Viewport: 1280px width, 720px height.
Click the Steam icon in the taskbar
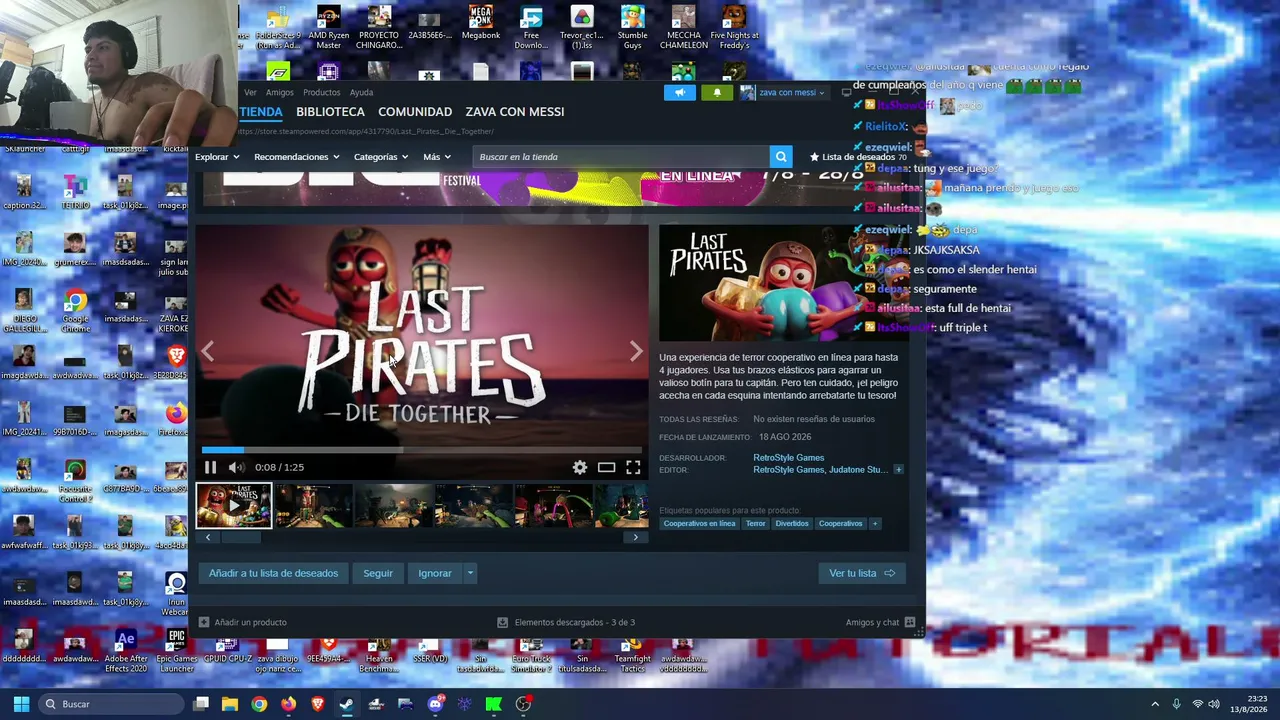coord(347,704)
